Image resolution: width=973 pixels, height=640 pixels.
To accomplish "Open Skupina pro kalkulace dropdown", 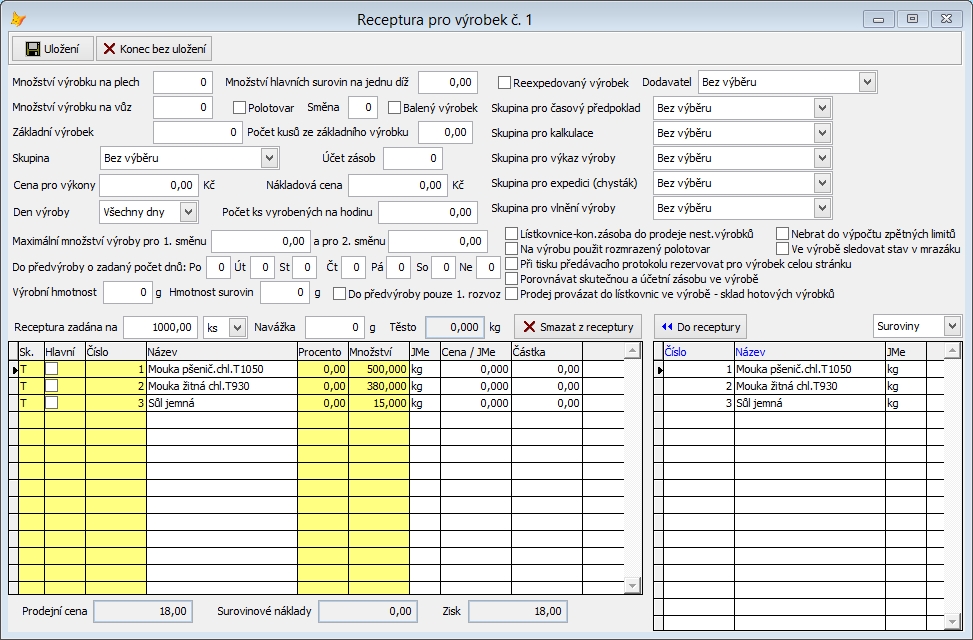I will 822,133.
